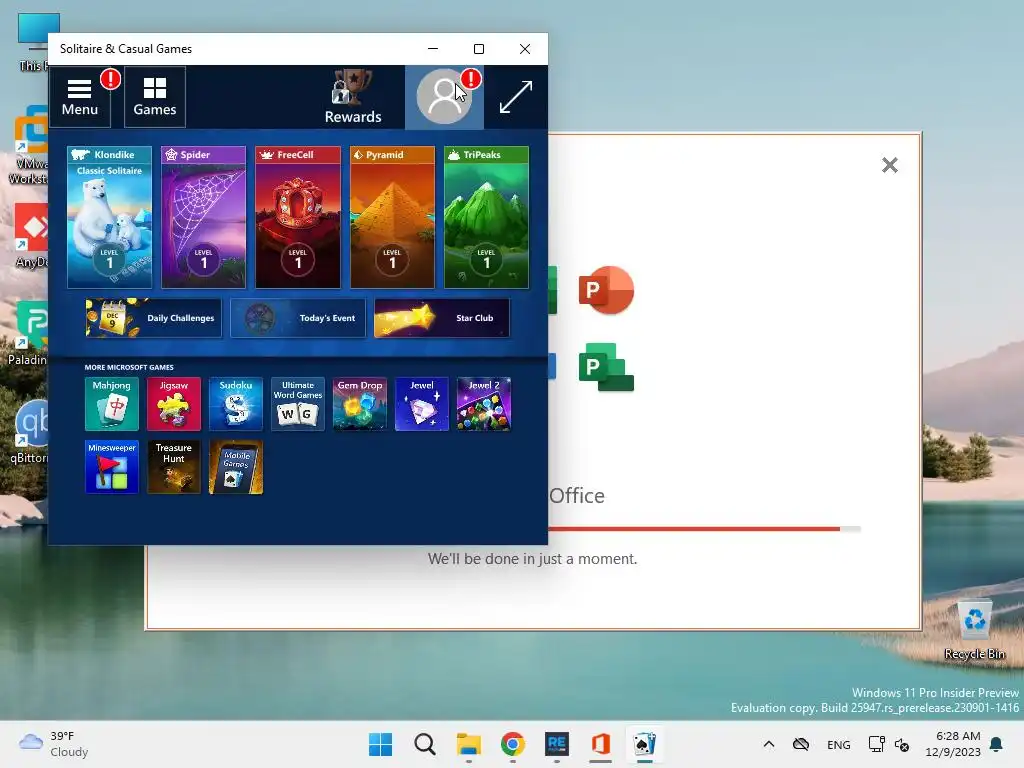
Task: Switch to Office installer in taskbar
Action: pyautogui.click(x=601, y=744)
